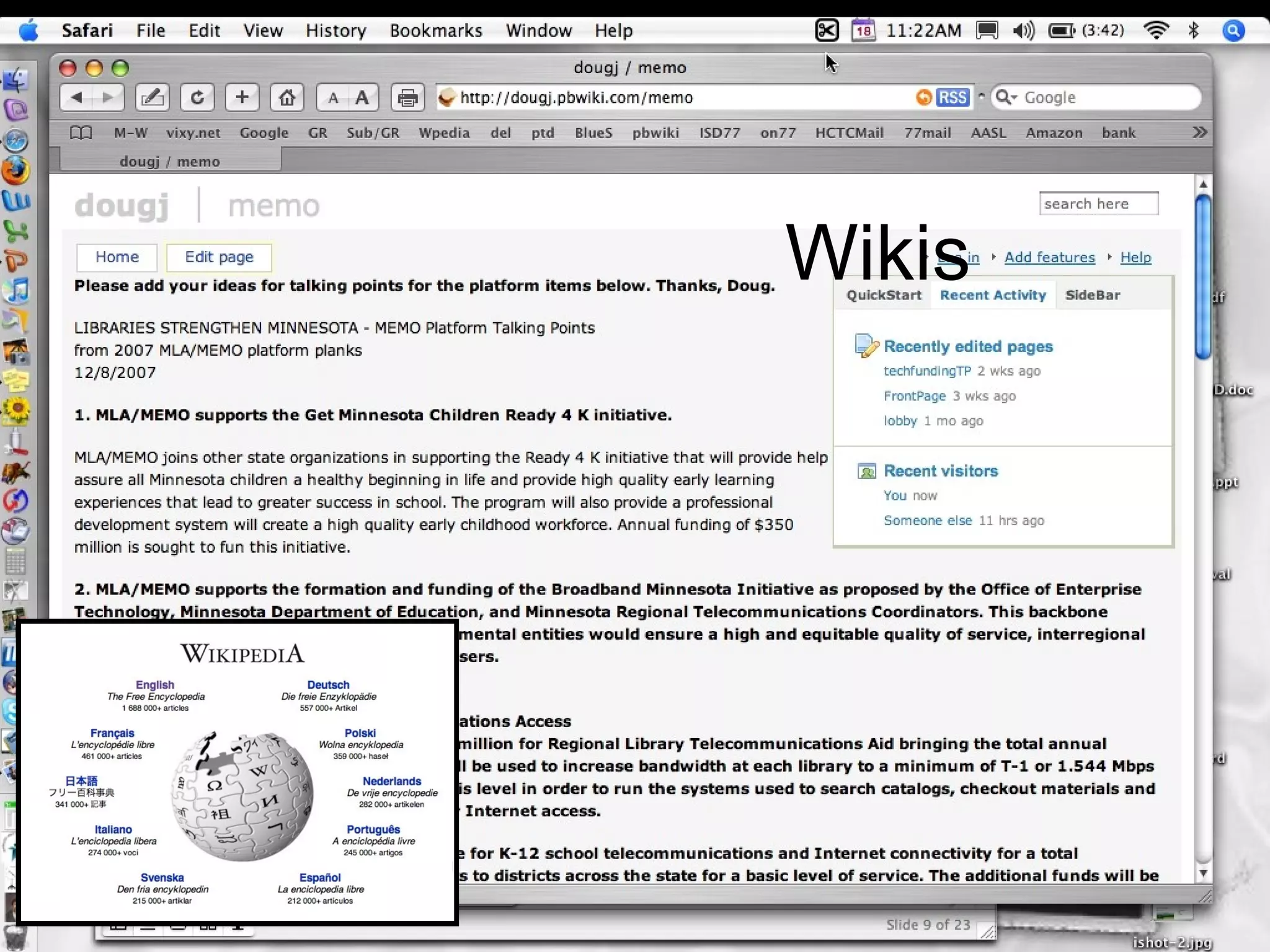
Task: Open the wiki Help link
Action: (1135, 257)
